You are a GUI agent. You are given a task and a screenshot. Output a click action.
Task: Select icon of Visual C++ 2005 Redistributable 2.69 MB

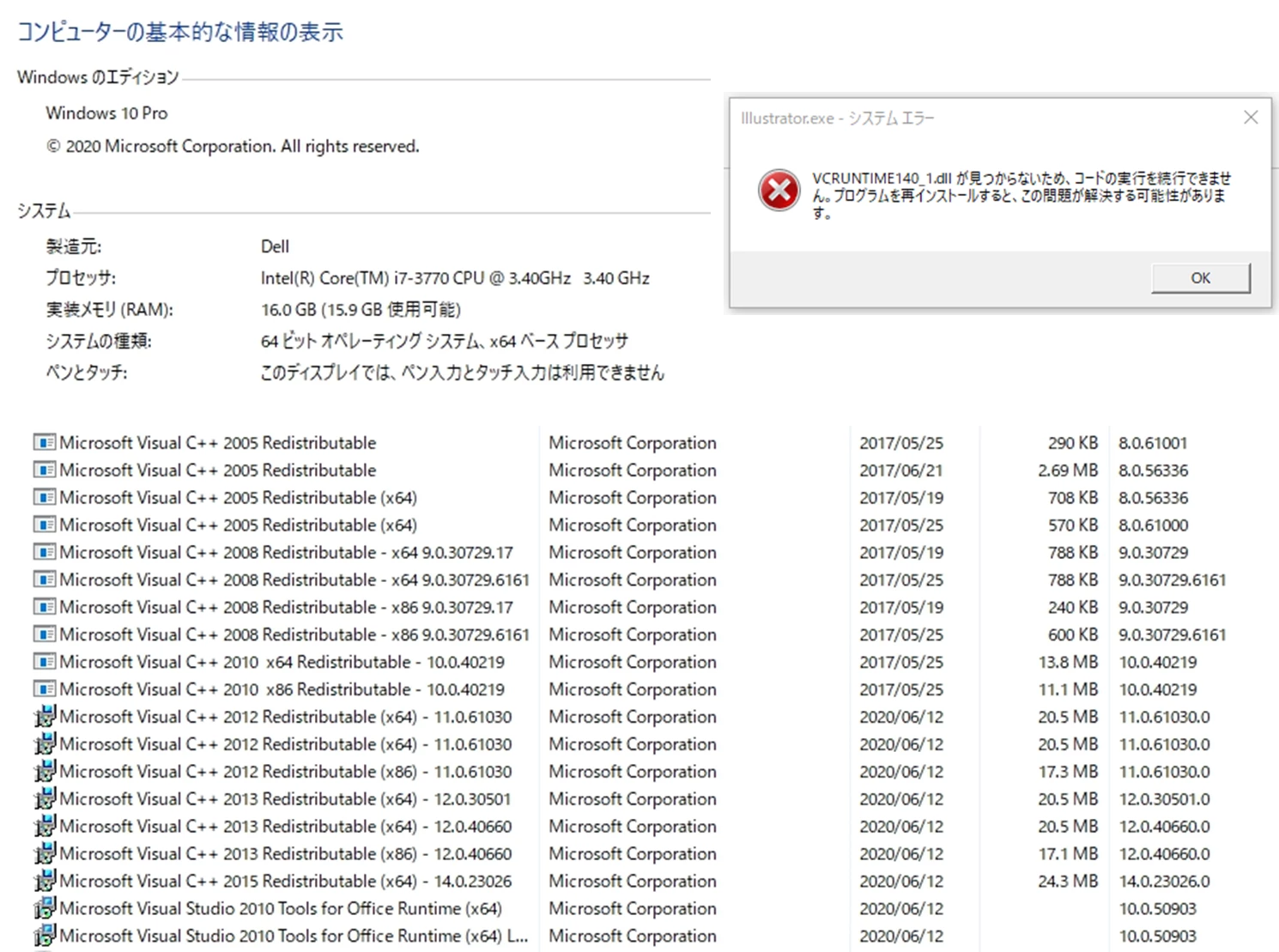pos(45,470)
